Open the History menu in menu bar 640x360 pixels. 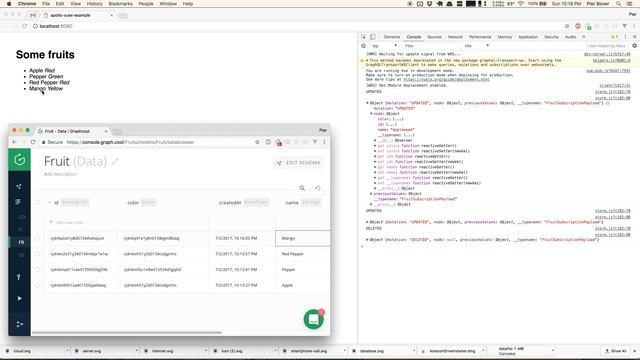click(95, 4)
